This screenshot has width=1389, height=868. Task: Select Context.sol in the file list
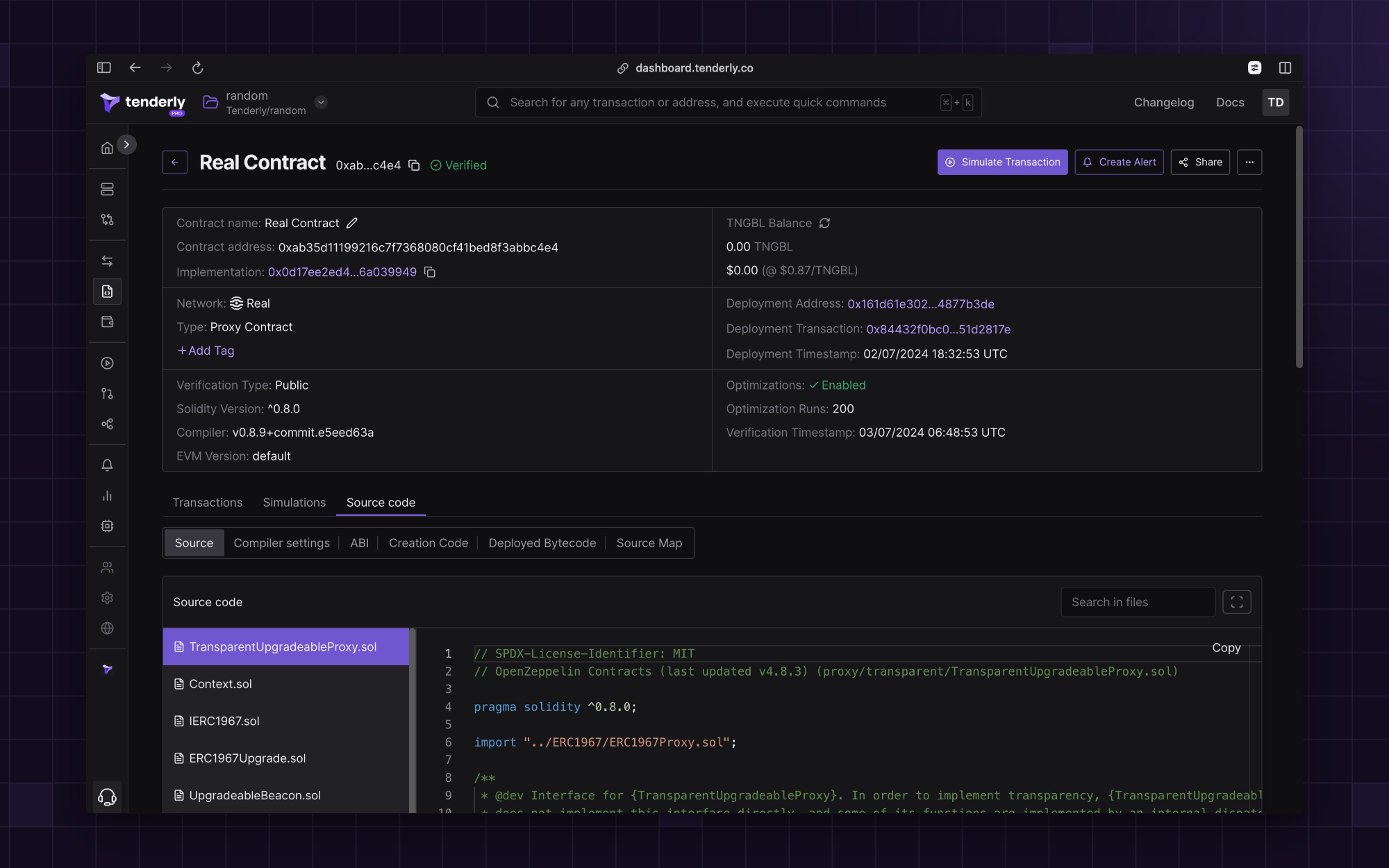[221, 684]
